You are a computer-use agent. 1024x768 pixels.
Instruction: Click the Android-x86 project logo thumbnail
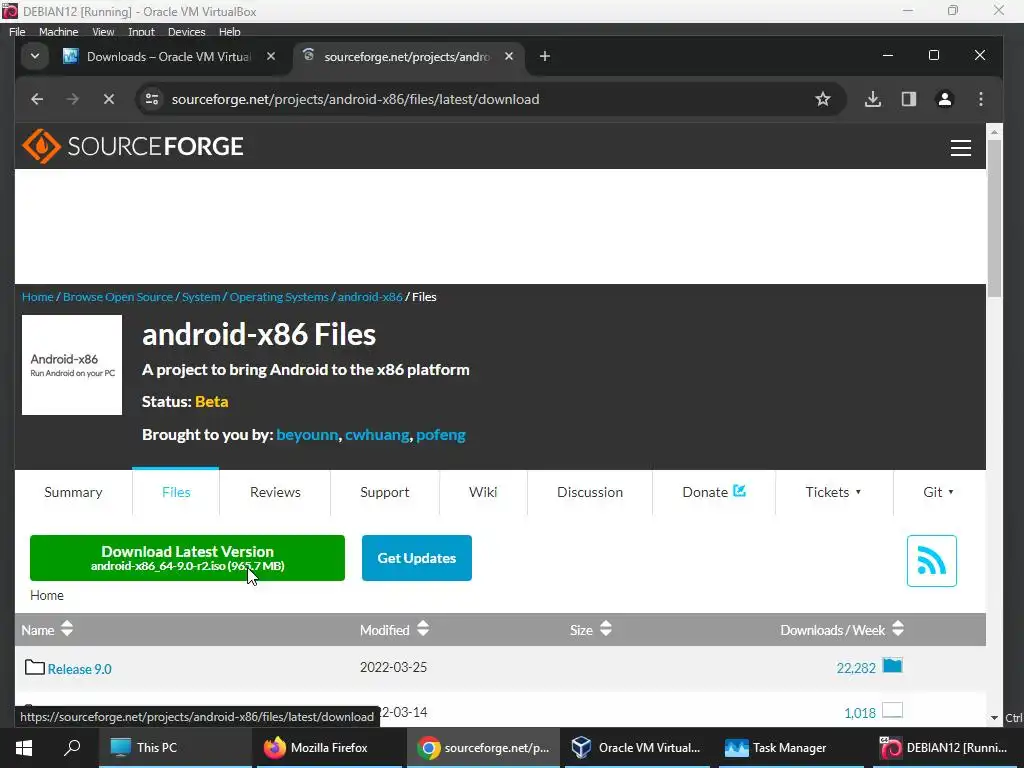click(x=72, y=365)
